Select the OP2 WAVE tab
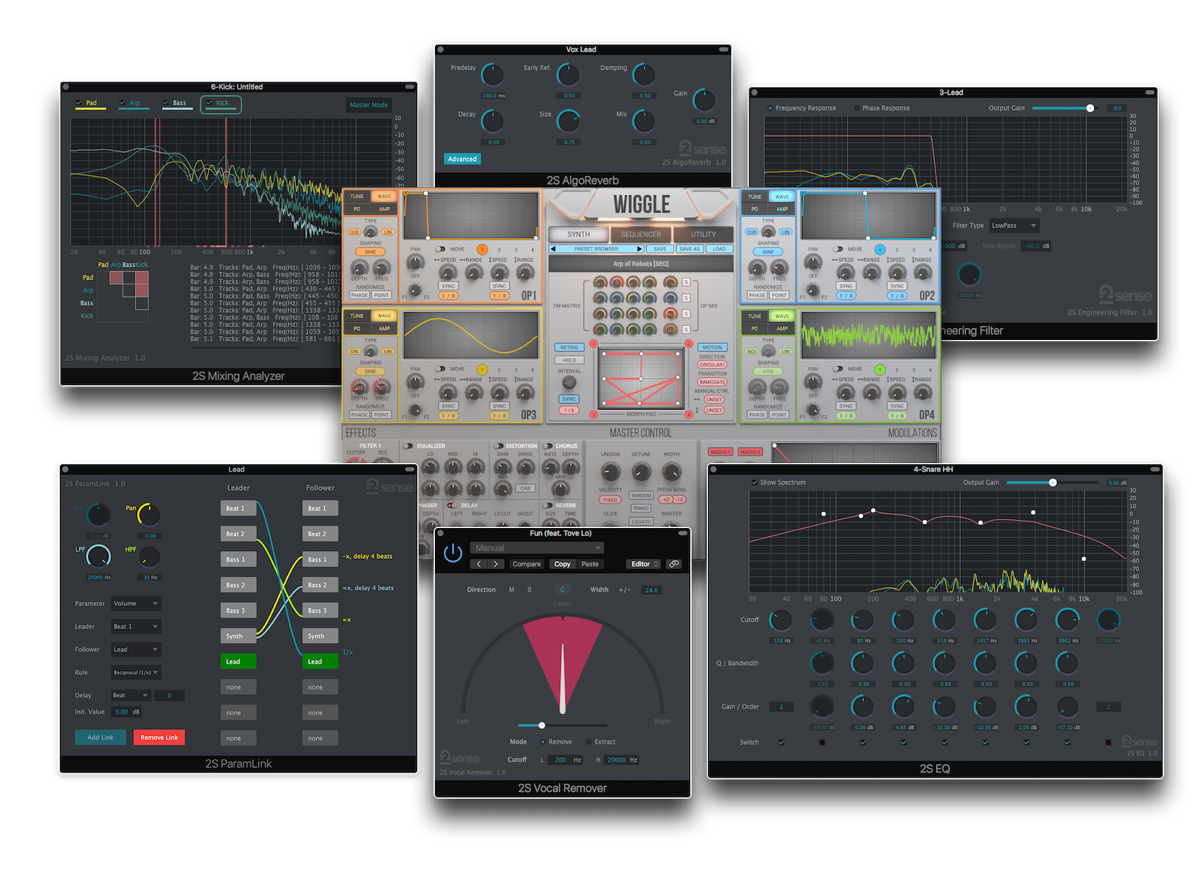The height and width of the screenshot is (869, 1200). 782,197
